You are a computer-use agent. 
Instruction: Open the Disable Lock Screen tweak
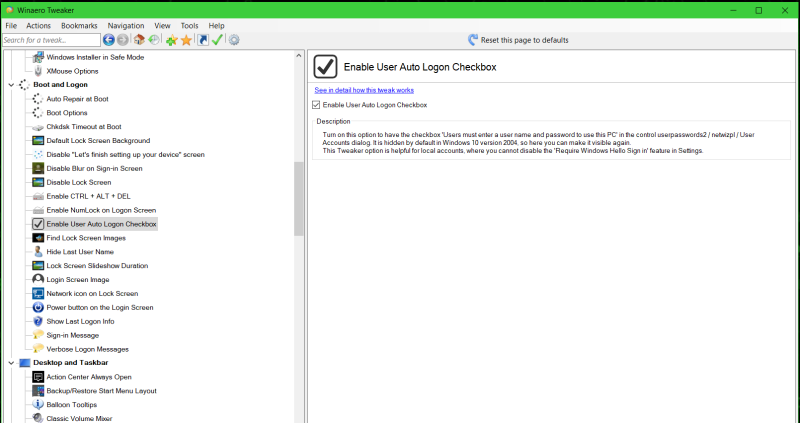[79, 182]
